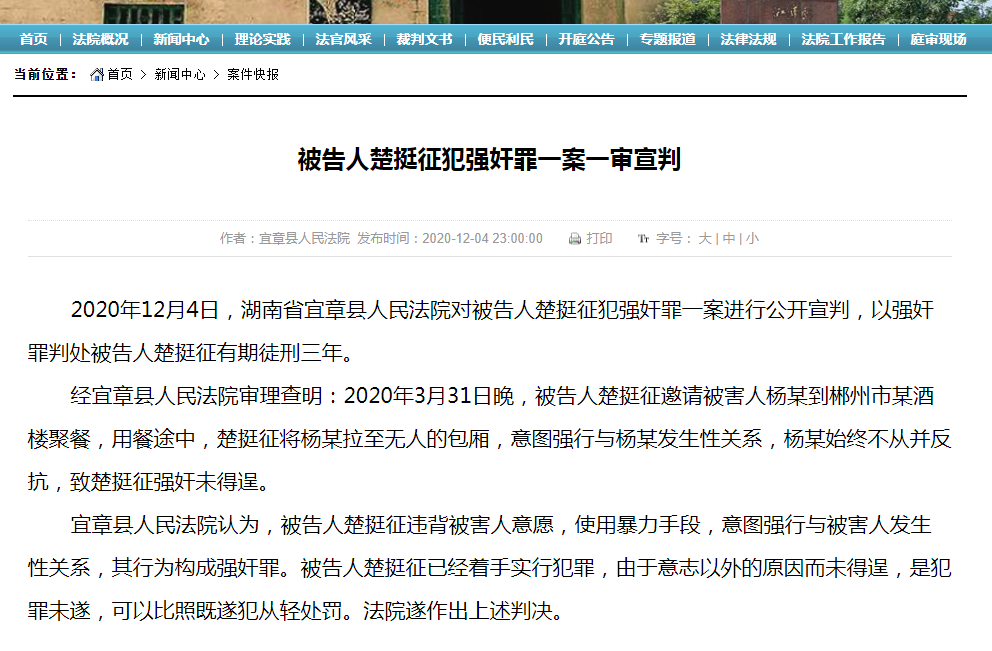
Task: Follow the 案件快报 breadcrumb link
Action: [253, 75]
